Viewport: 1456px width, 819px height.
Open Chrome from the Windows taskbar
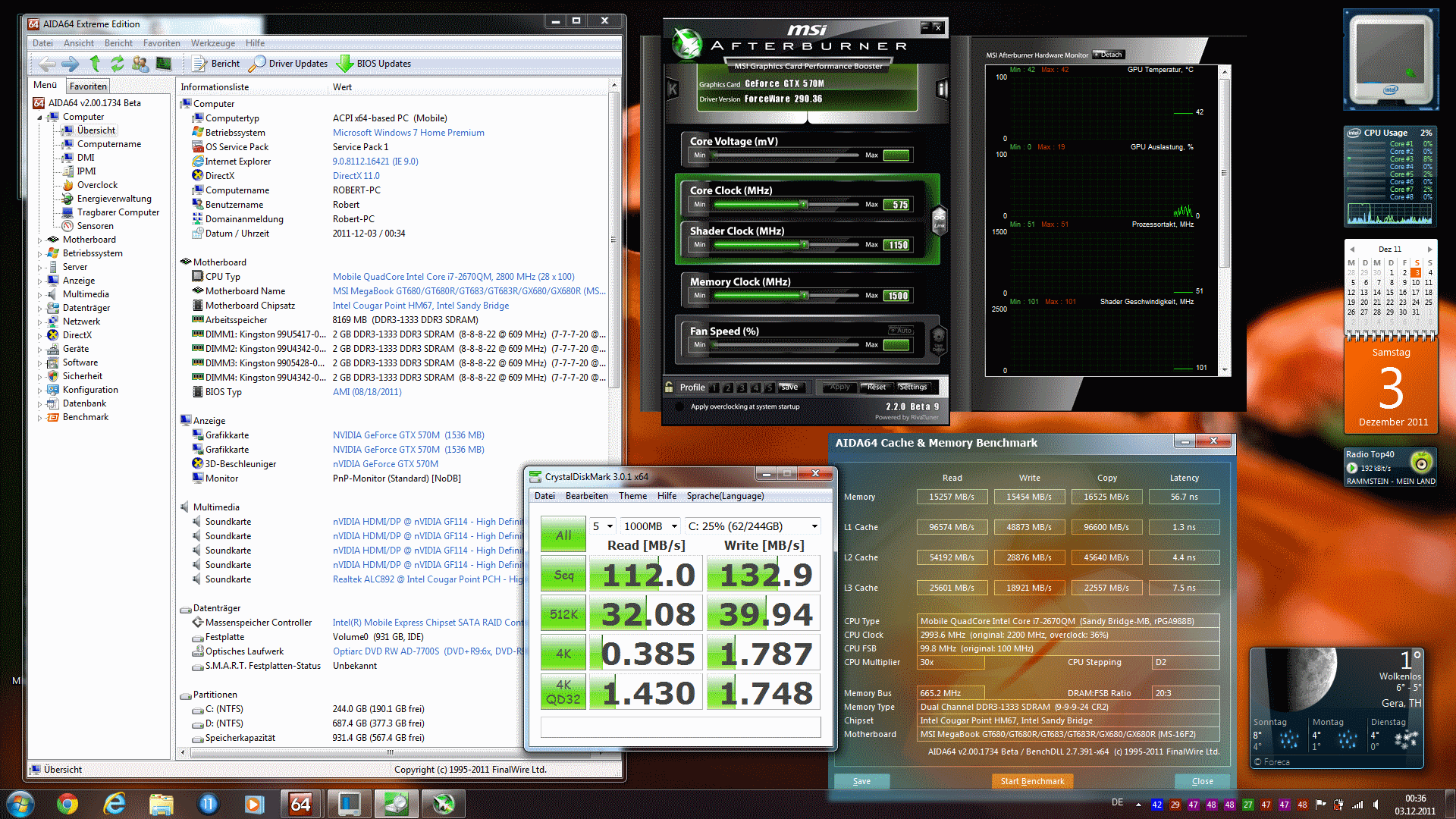tap(67, 804)
